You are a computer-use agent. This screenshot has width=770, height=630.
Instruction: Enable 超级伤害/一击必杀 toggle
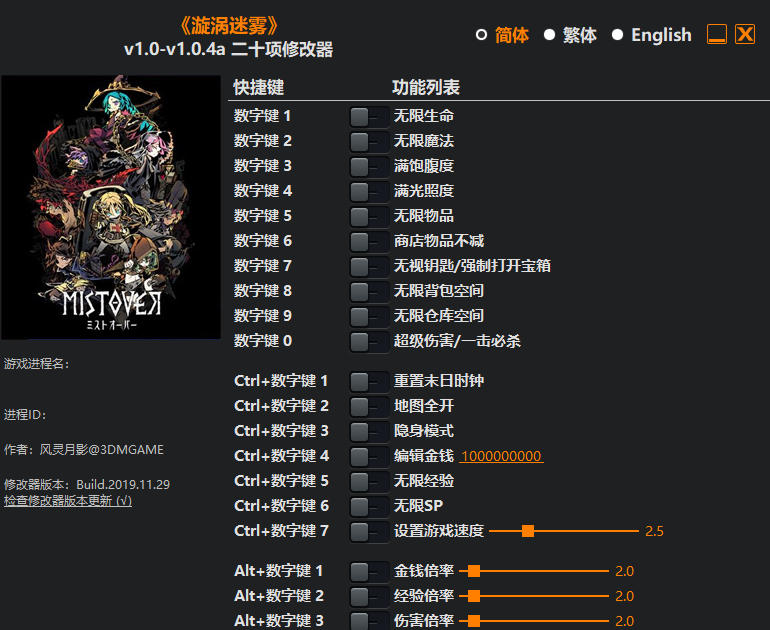(x=369, y=342)
